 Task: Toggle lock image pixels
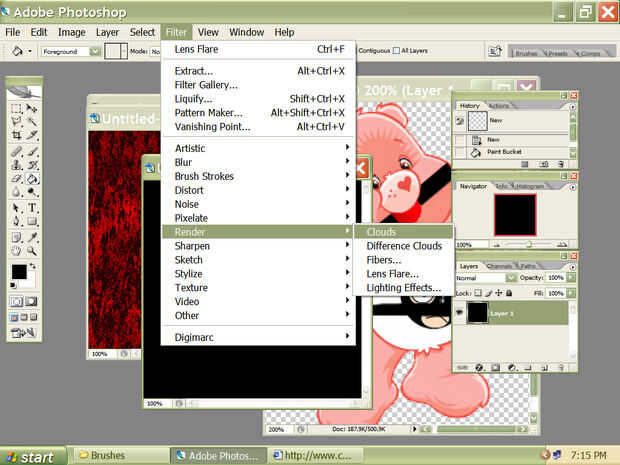(x=489, y=293)
